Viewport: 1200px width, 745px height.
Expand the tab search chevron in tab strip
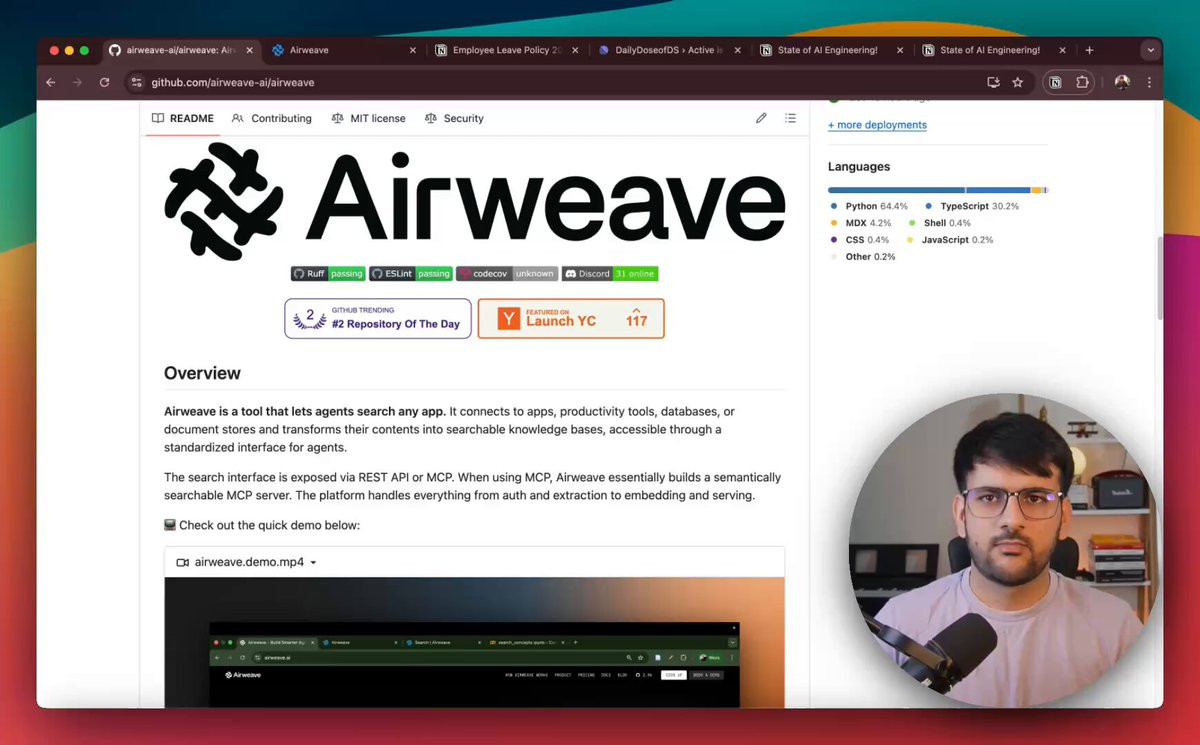pos(1150,50)
